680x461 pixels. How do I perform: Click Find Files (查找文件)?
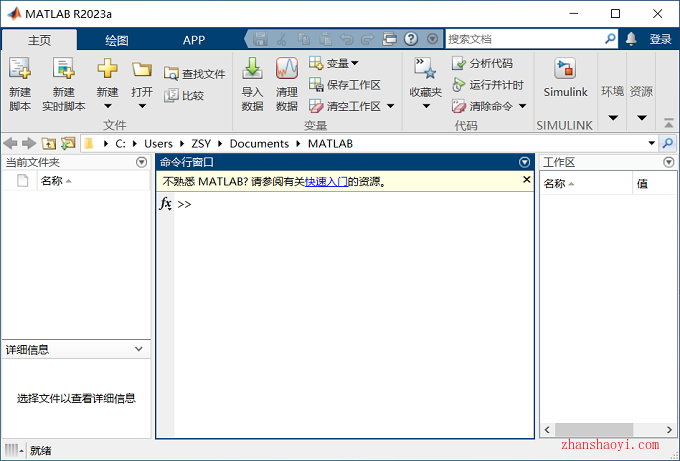coord(195,74)
